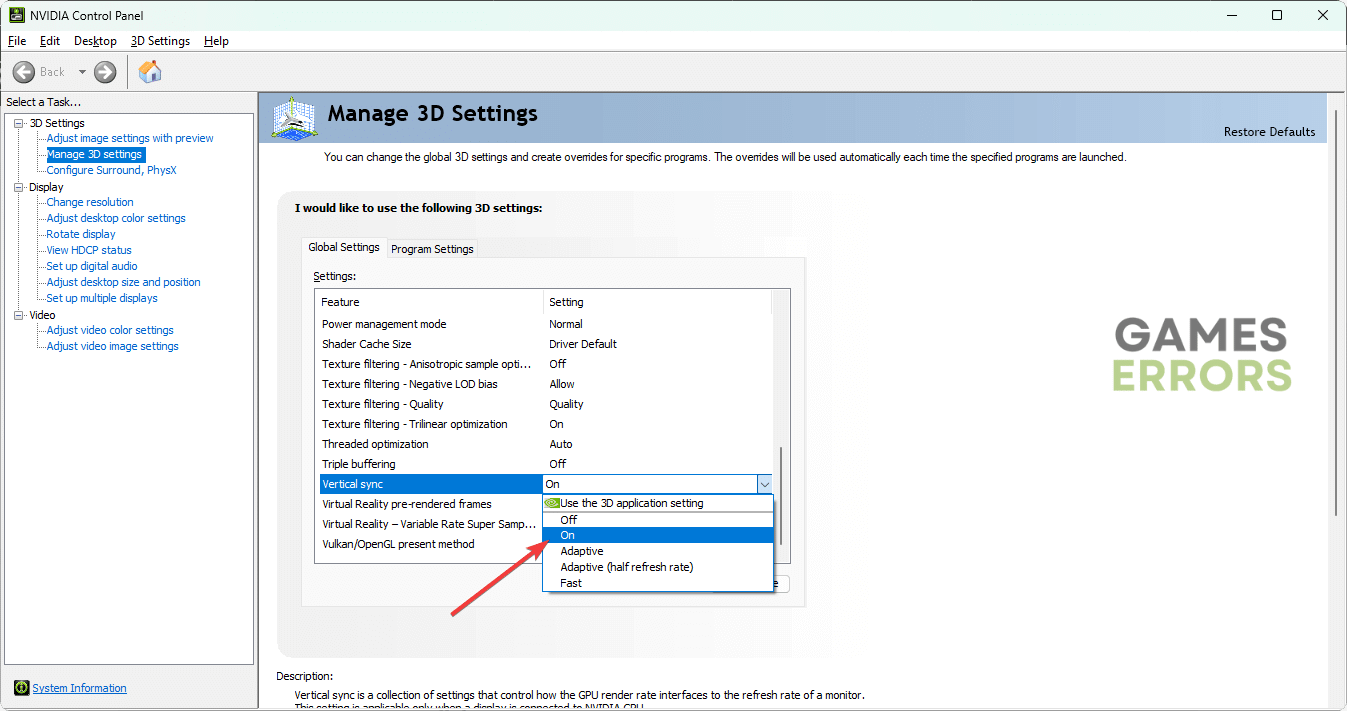Open the System Information link
Image resolution: width=1347 pixels, height=711 pixels.
pos(80,688)
